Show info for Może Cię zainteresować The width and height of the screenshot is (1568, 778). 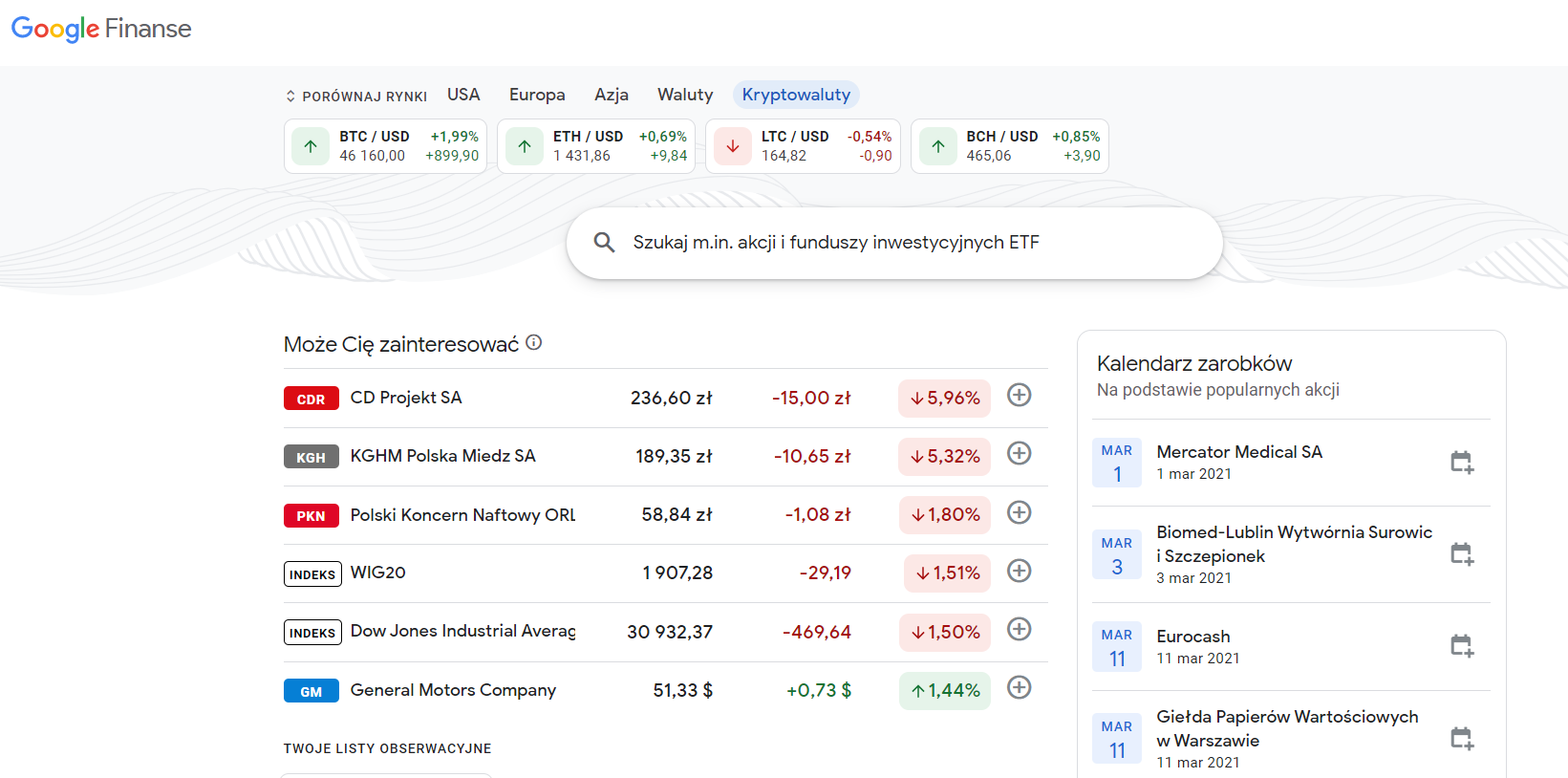coord(534,342)
